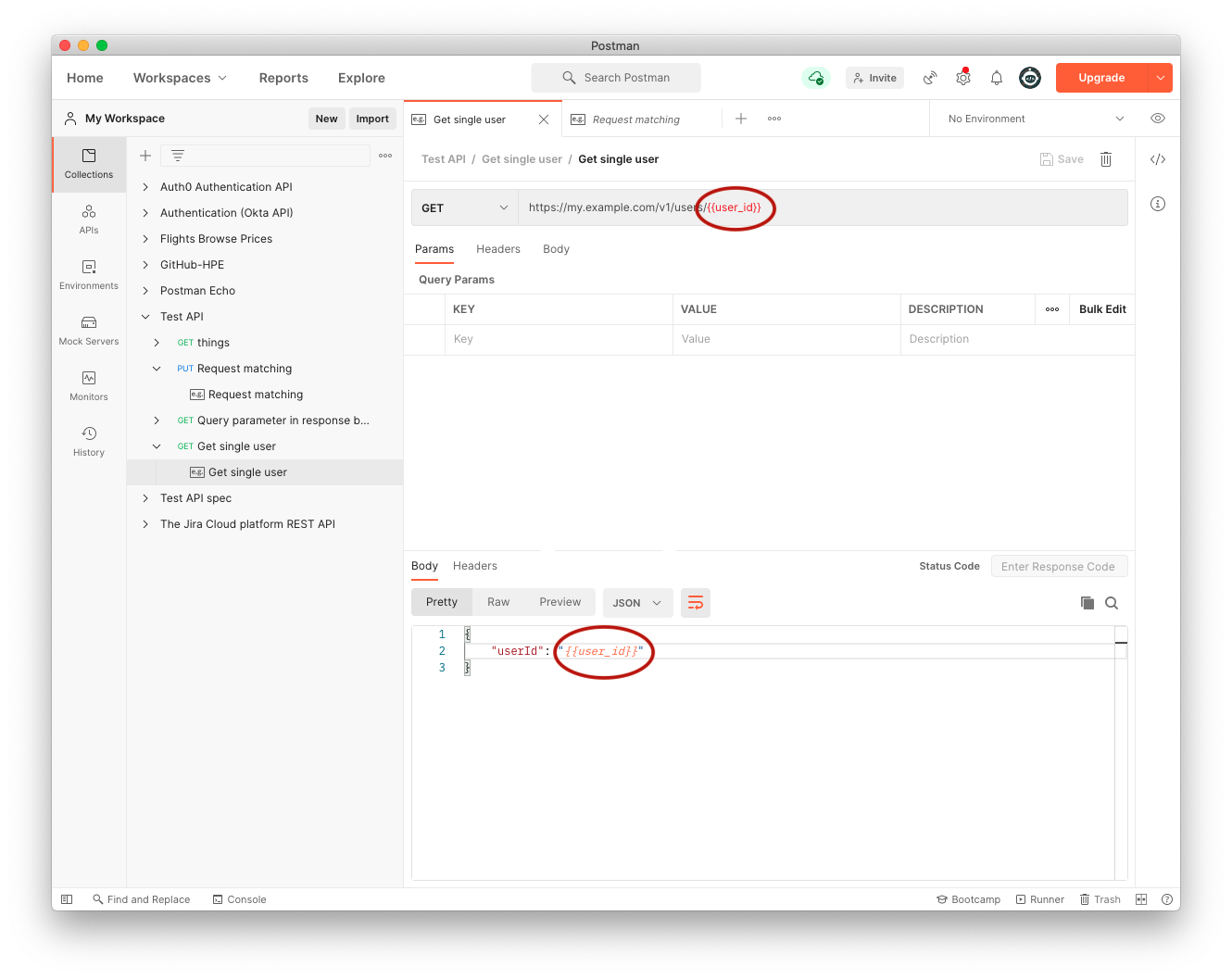The height and width of the screenshot is (979, 1232).
Task: Open the Upgrade dropdown arrow
Action: point(1161,78)
